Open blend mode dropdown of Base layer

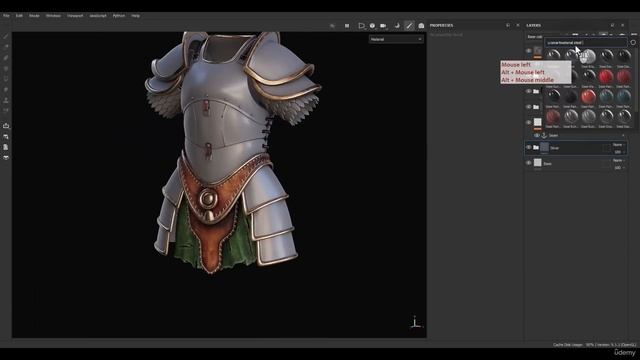618,160
